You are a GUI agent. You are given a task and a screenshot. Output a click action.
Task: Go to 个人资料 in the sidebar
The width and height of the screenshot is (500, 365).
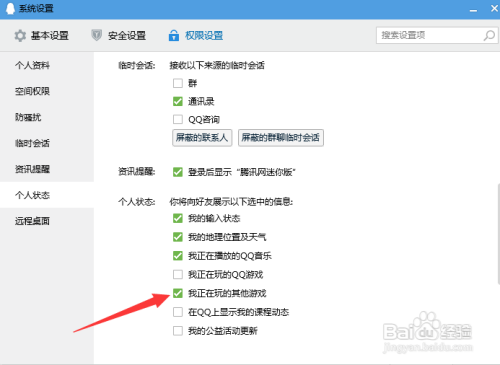(x=47, y=65)
